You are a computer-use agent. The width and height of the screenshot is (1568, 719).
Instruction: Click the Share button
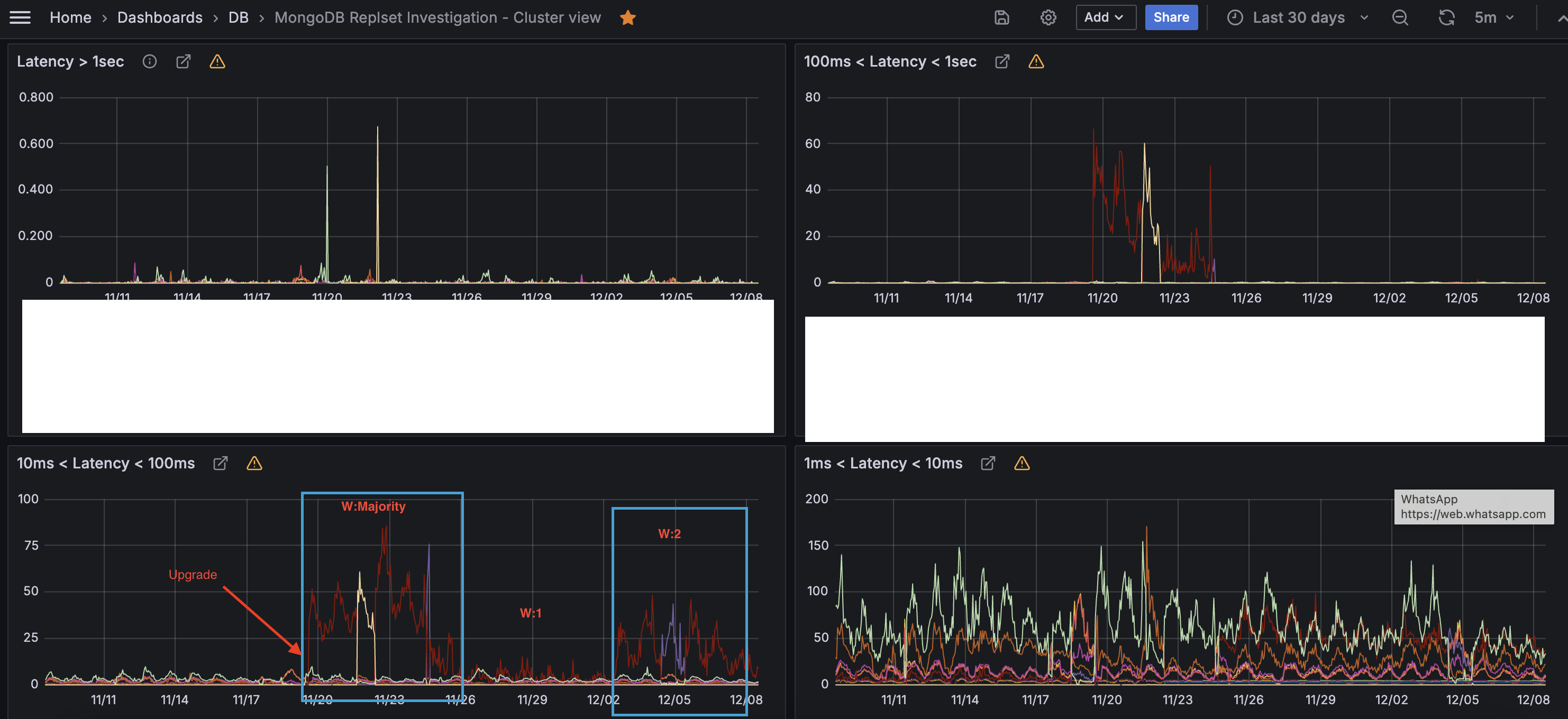pyautogui.click(x=1171, y=17)
